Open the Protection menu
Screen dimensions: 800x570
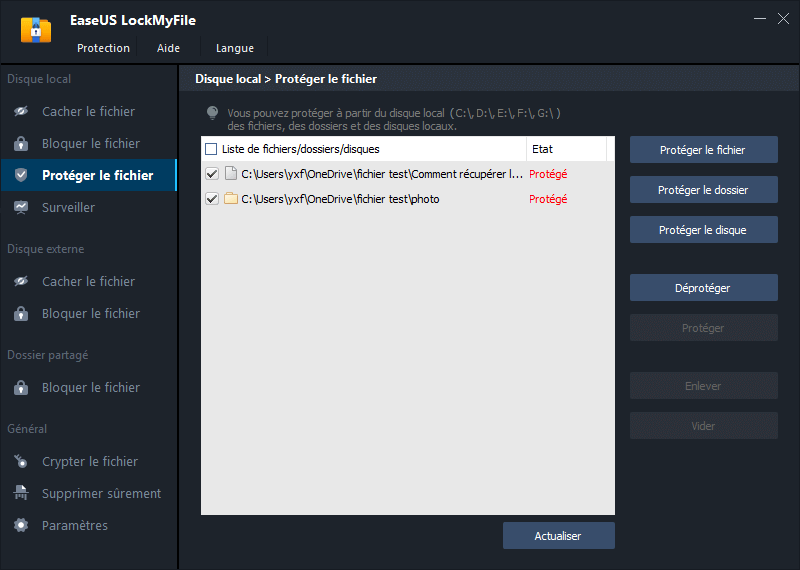(x=103, y=48)
